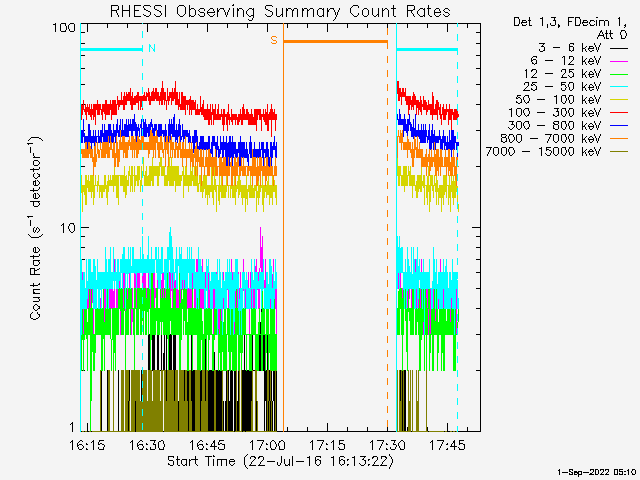The width and height of the screenshot is (640, 480).
Task: Select the '7000 - 15000 keV' legend label
Action: tap(543, 152)
